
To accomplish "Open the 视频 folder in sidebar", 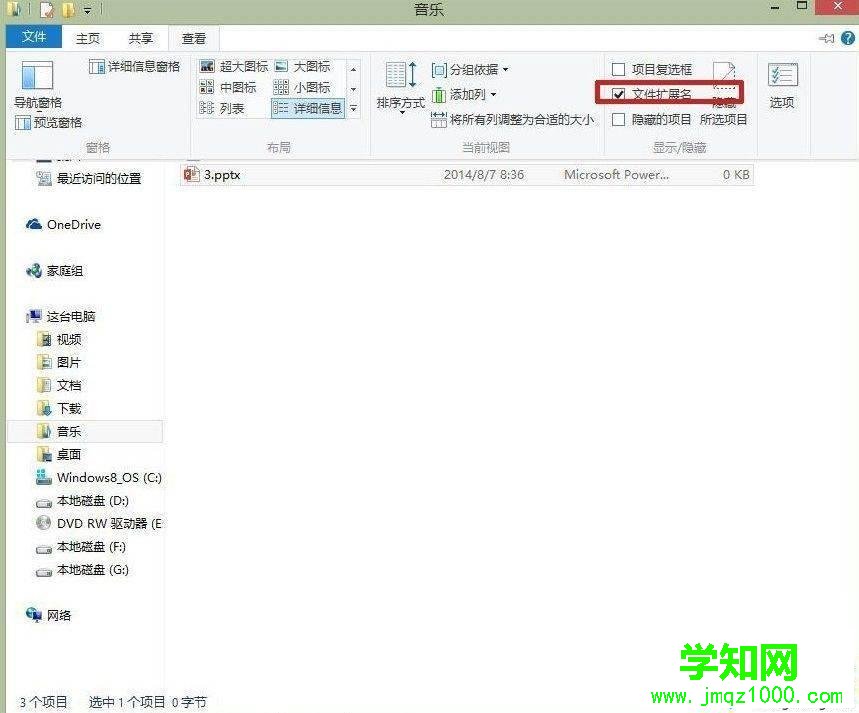I will tap(59, 339).
